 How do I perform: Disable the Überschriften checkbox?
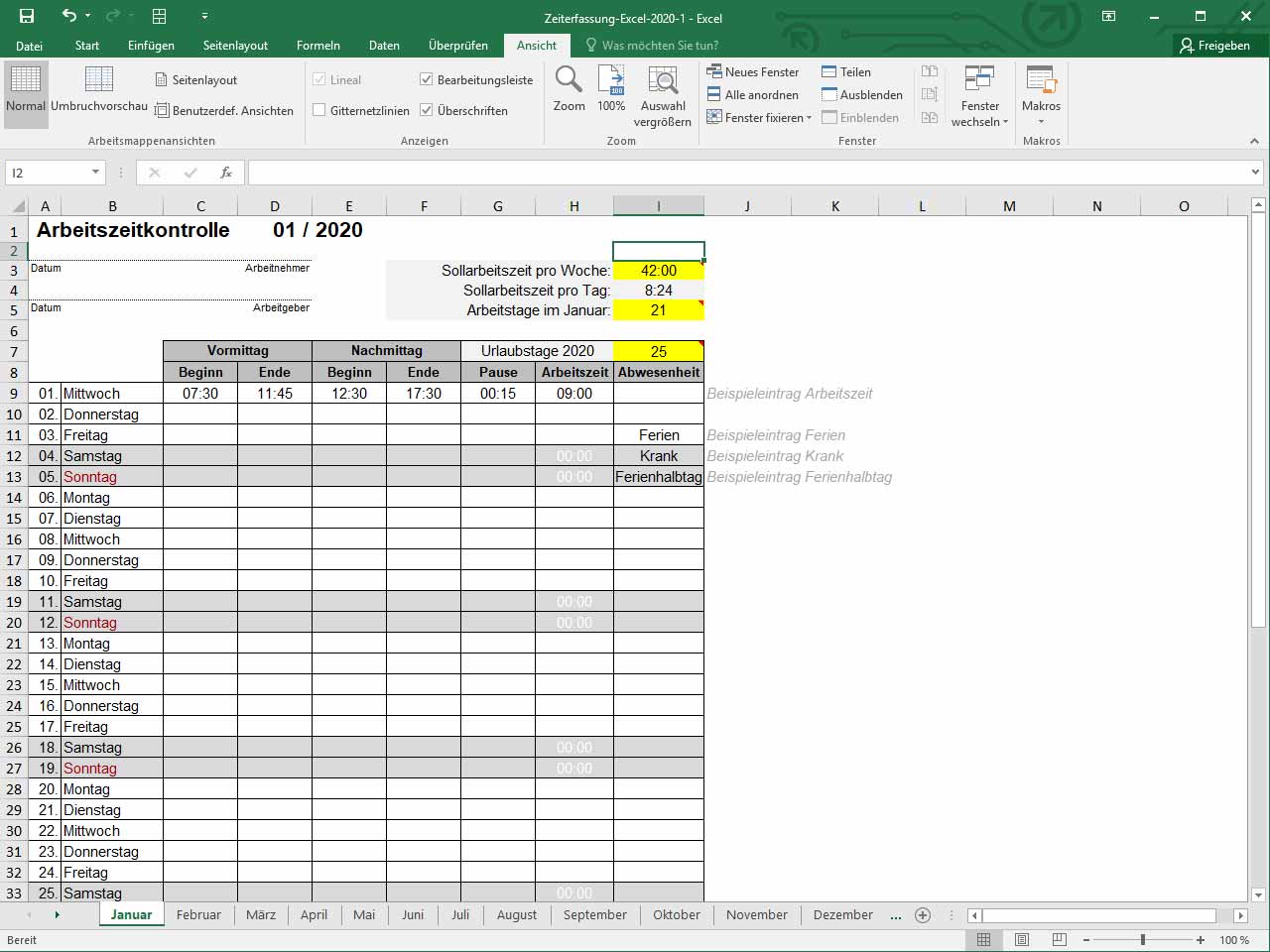point(427,110)
